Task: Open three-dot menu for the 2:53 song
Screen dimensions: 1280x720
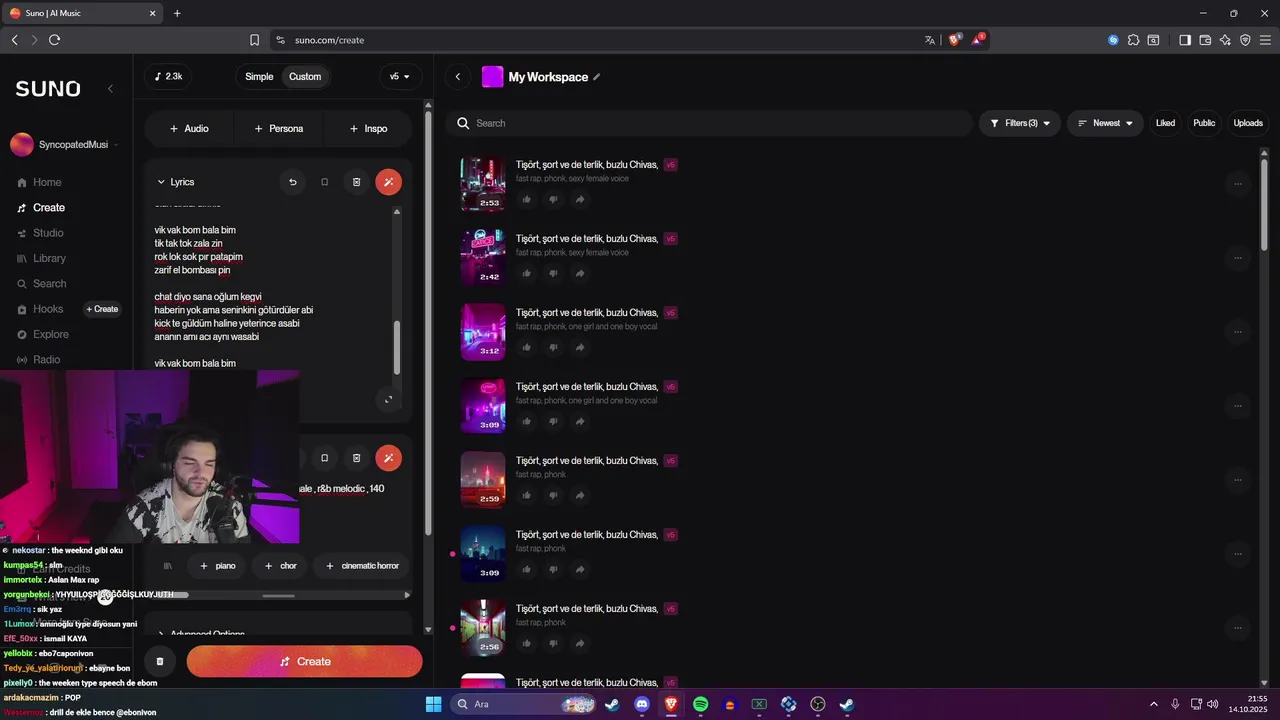Action: [x=1238, y=184]
